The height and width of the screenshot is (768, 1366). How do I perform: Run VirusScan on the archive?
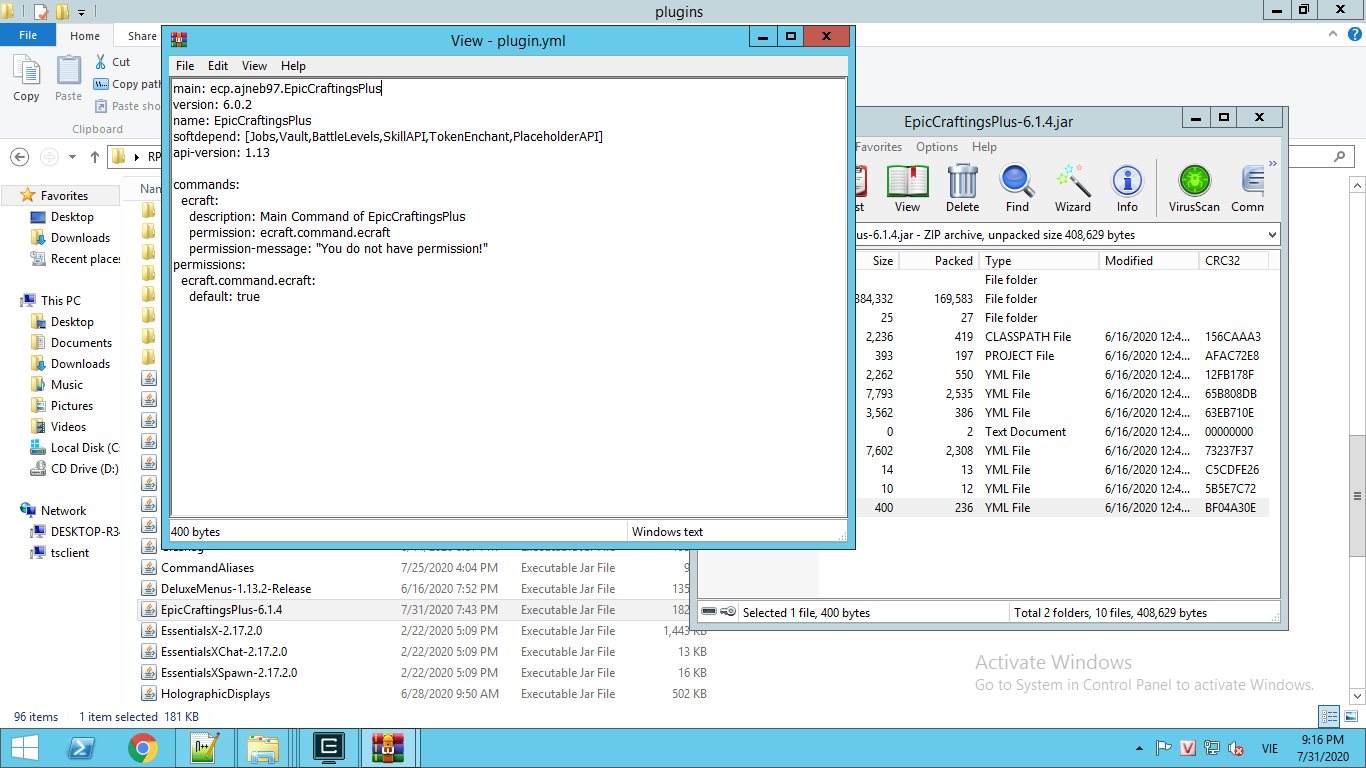click(1194, 188)
